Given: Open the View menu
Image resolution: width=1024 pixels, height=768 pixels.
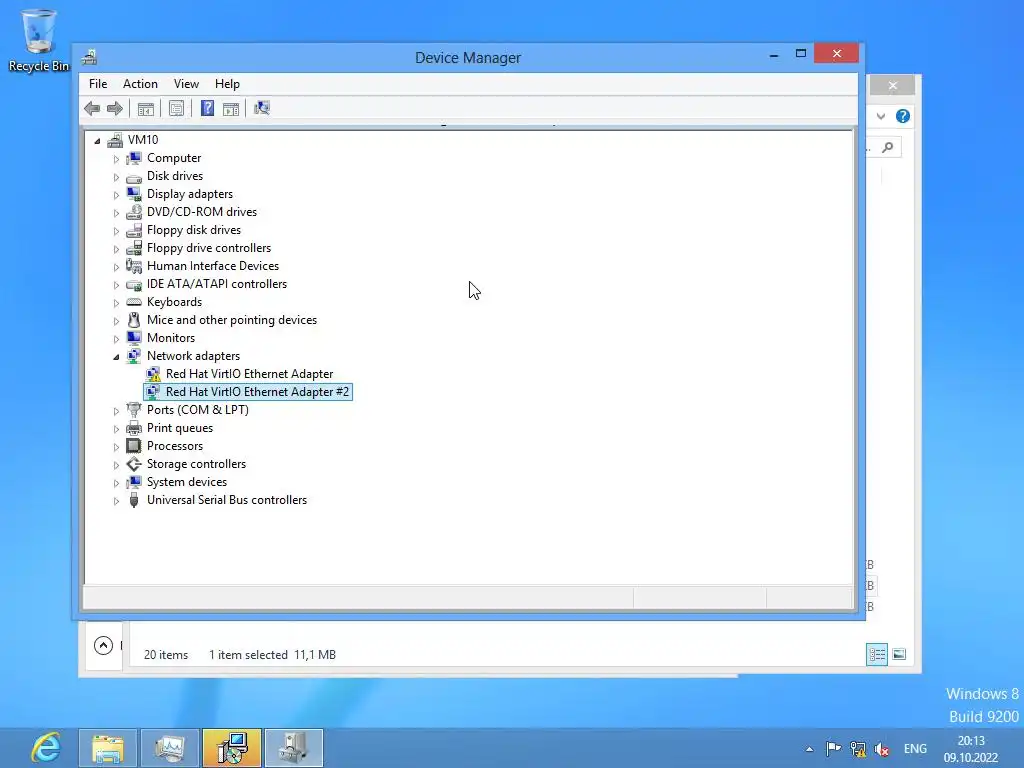Looking at the screenshot, I should (x=186, y=84).
